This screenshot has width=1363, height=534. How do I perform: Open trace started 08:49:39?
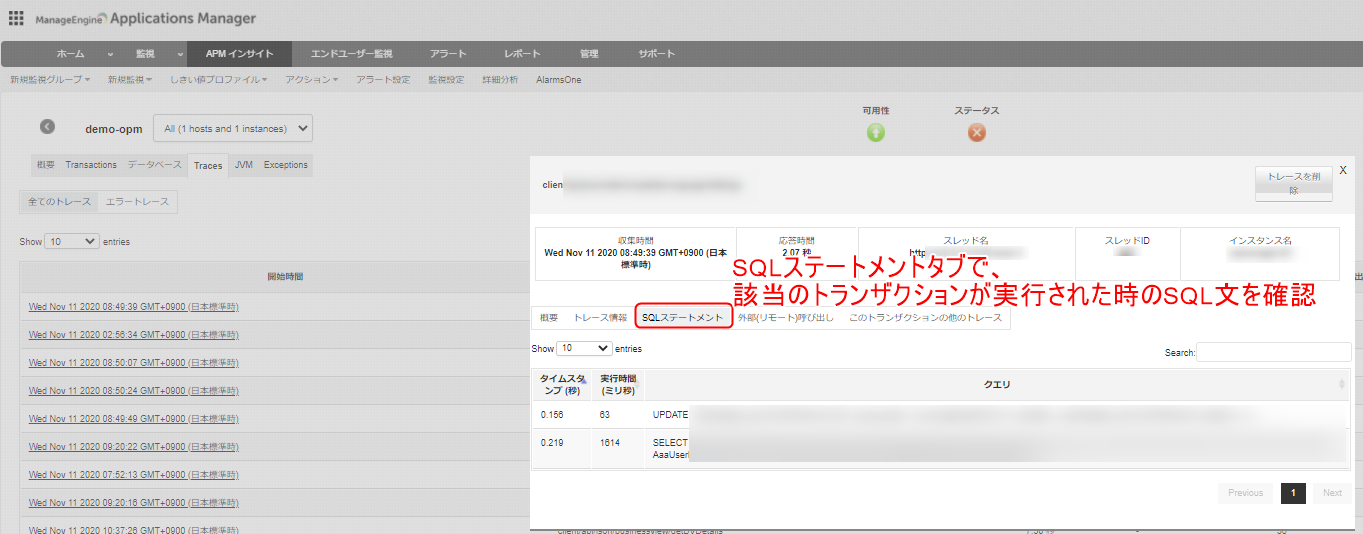click(134, 307)
